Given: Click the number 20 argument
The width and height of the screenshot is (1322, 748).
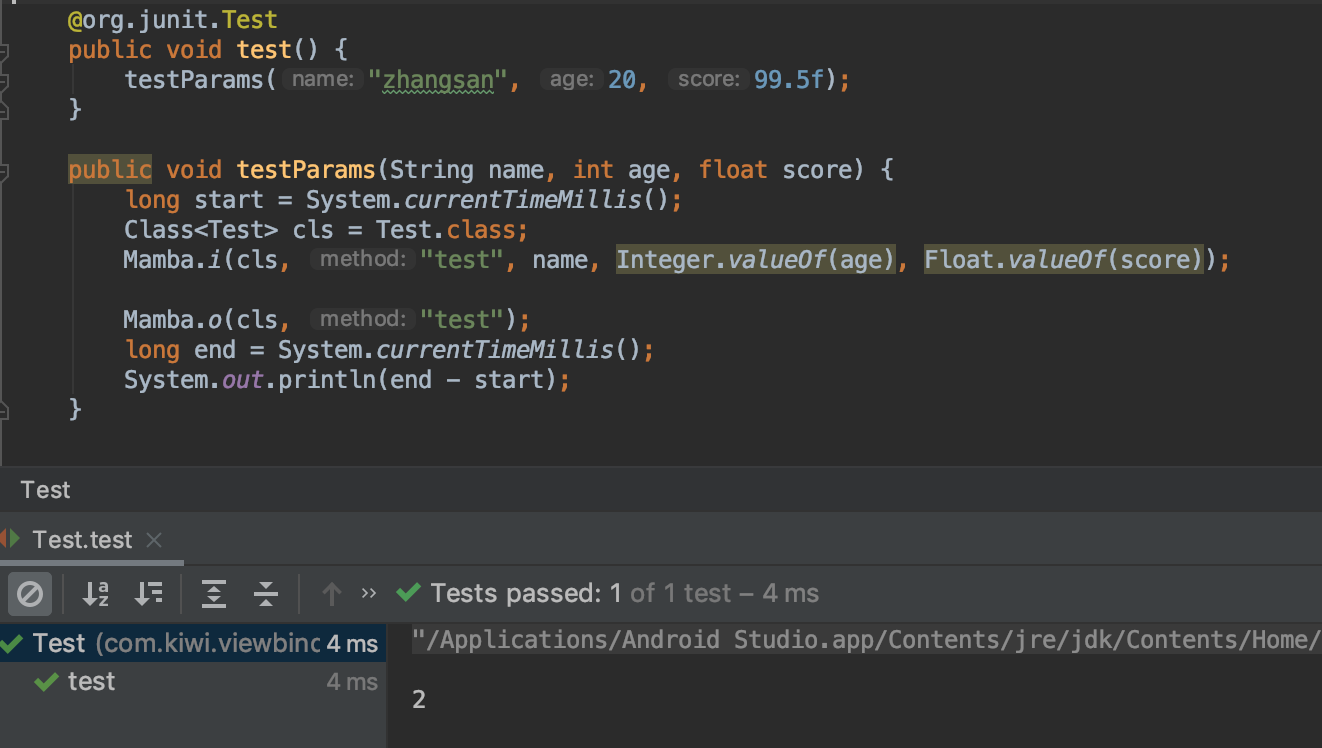Looking at the screenshot, I should pos(622,80).
